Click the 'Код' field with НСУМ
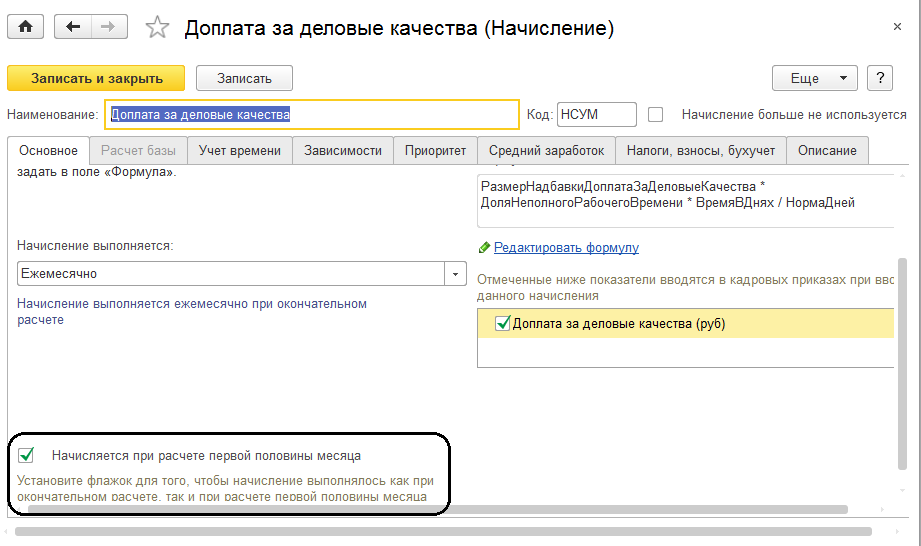 pyautogui.click(x=596, y=114)
